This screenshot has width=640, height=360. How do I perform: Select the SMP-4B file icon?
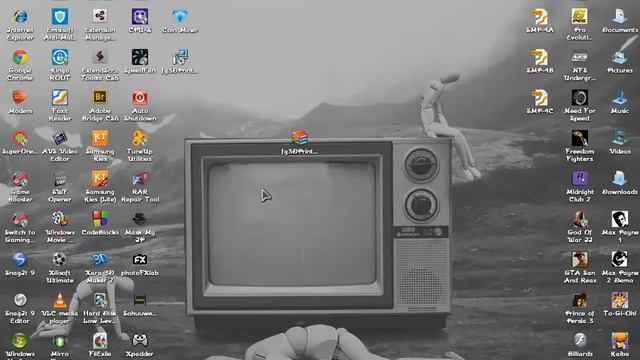point(540,58)
